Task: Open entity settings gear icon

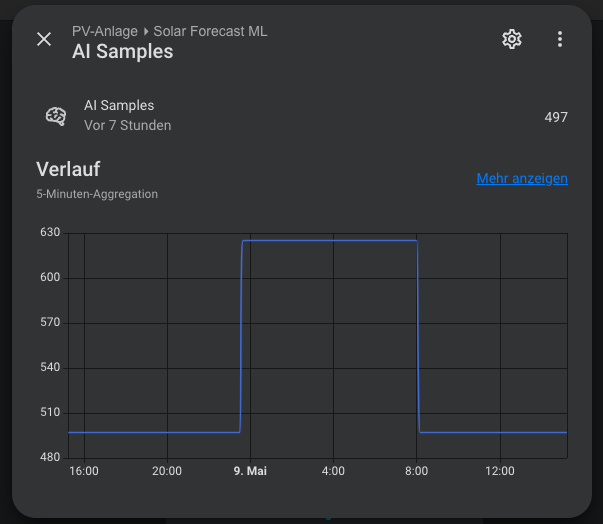Action: click(x=512, y=39)
